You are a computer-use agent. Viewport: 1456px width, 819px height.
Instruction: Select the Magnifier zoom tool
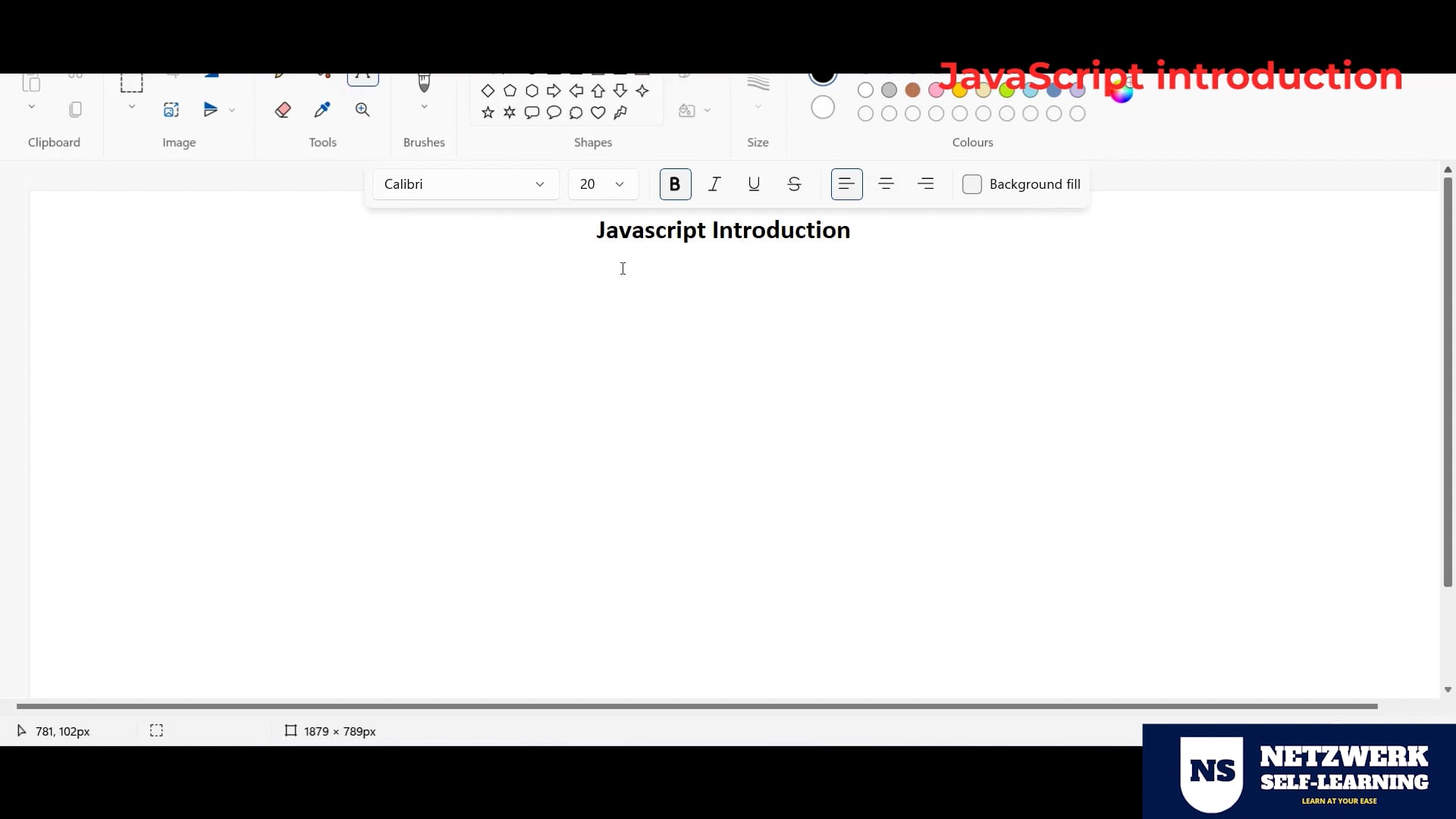(x=362, y=109)
